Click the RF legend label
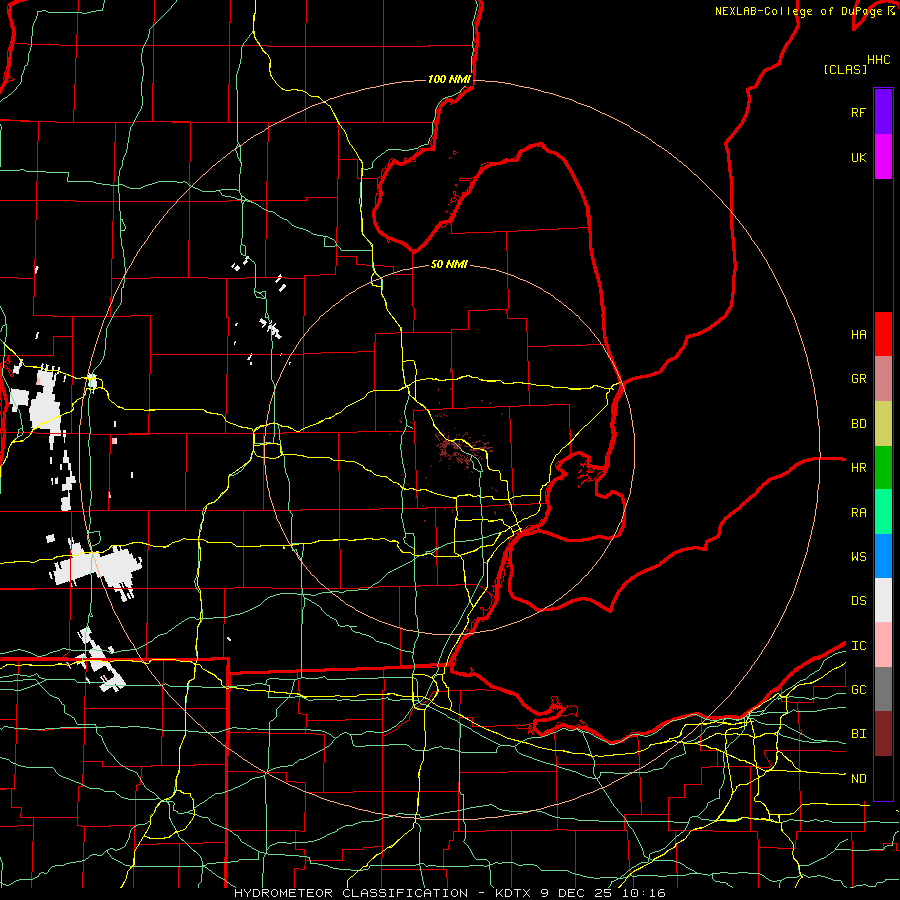The width and height of the screenshot is (900, 900). pyautogui.click(x=858, y=113)
